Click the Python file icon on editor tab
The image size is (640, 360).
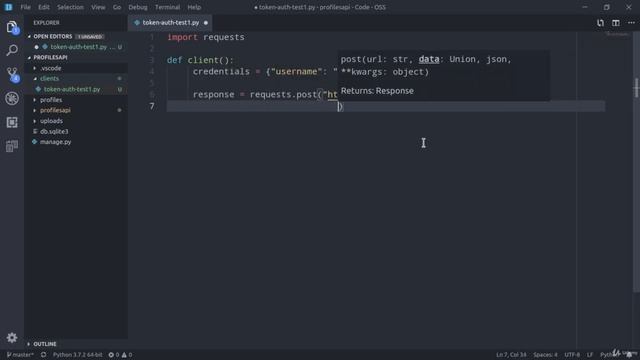point(137,23)
